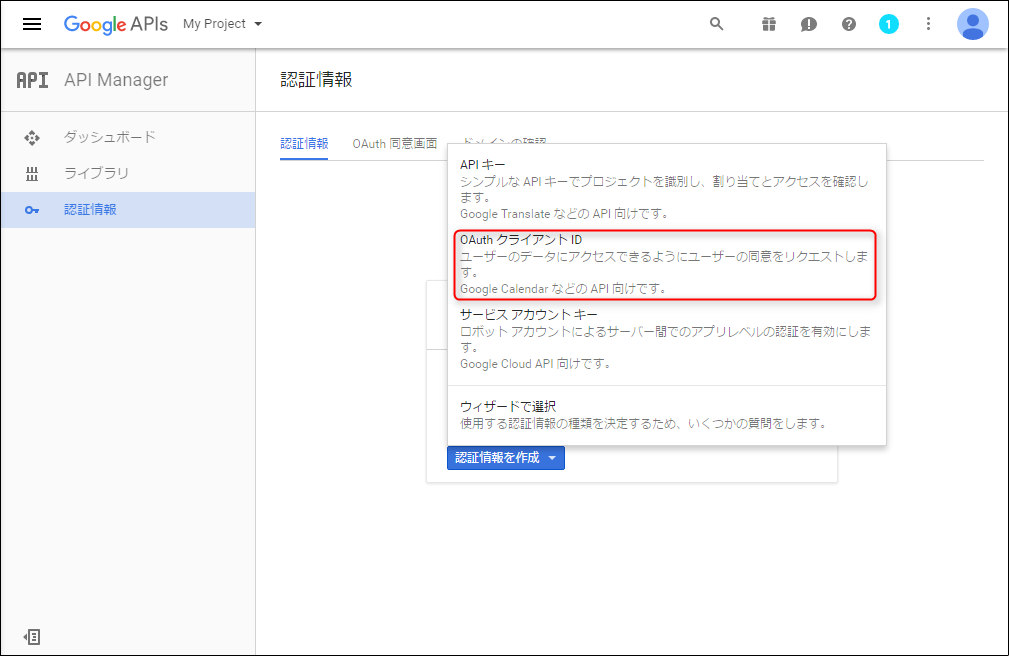The image size is (1009, 656).
Task: Select the 認証情報 sidebar item
Action: point(128,210)
